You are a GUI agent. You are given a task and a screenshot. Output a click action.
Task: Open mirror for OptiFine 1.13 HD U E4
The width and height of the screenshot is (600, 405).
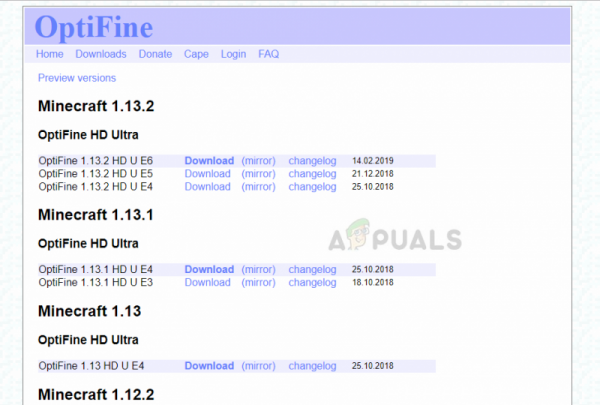258,366
